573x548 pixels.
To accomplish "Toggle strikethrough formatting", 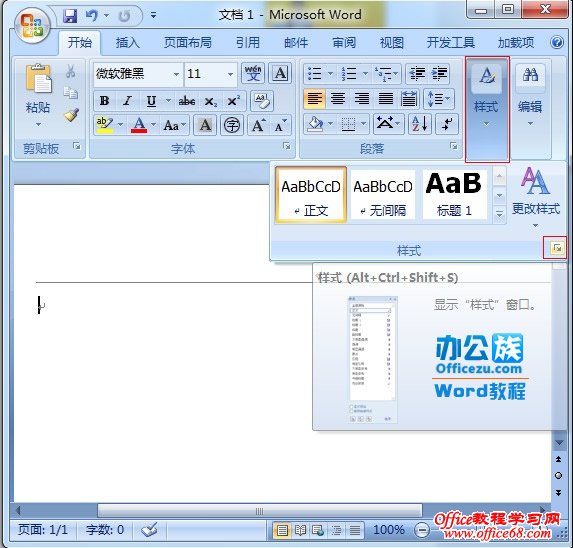I will pyautogui.click(x=186, y=100).
